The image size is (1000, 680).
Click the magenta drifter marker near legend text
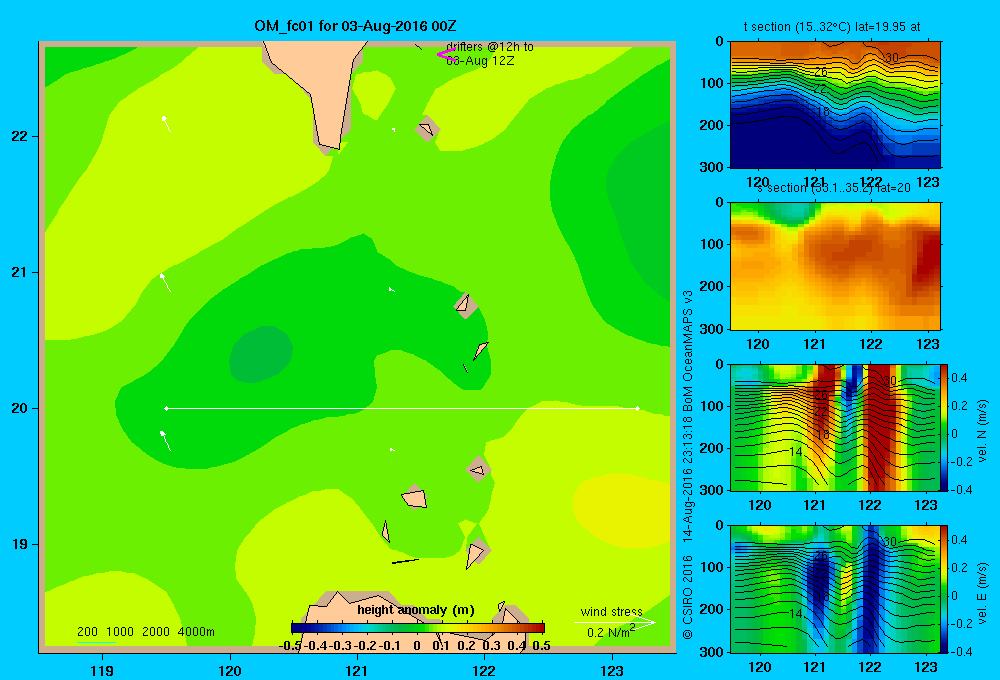click(x=446, y=54)
